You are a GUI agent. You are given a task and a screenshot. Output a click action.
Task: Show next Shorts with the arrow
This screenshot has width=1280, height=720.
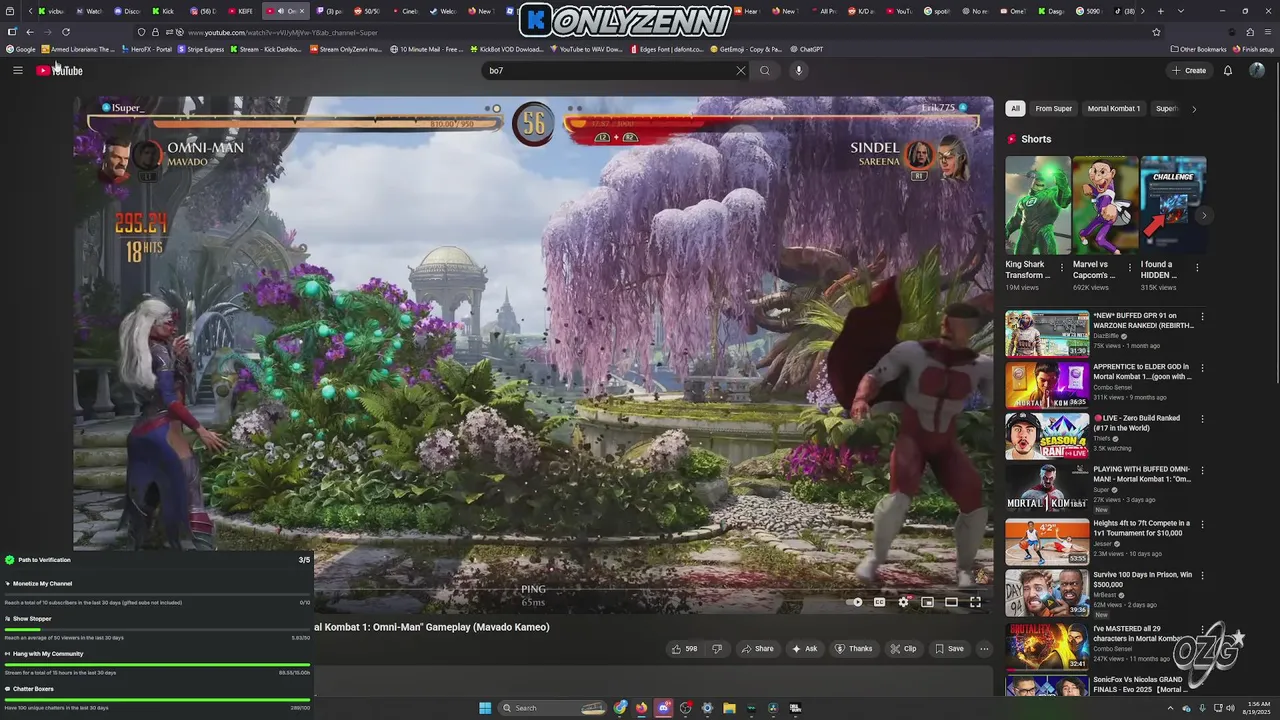coord(1204,216)
